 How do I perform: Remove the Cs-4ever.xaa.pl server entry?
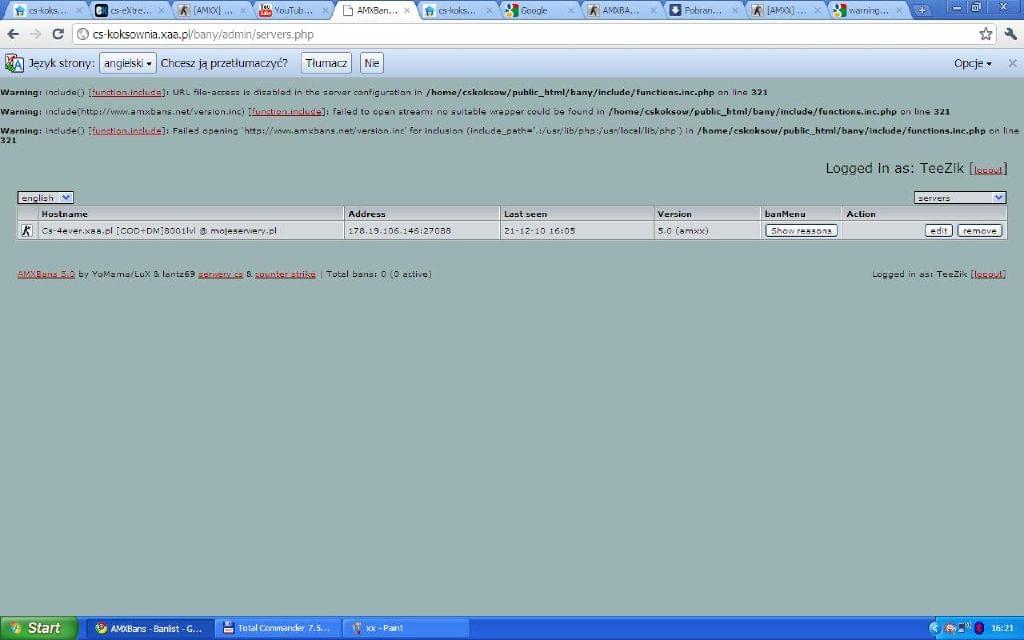(x=980, y=231)
